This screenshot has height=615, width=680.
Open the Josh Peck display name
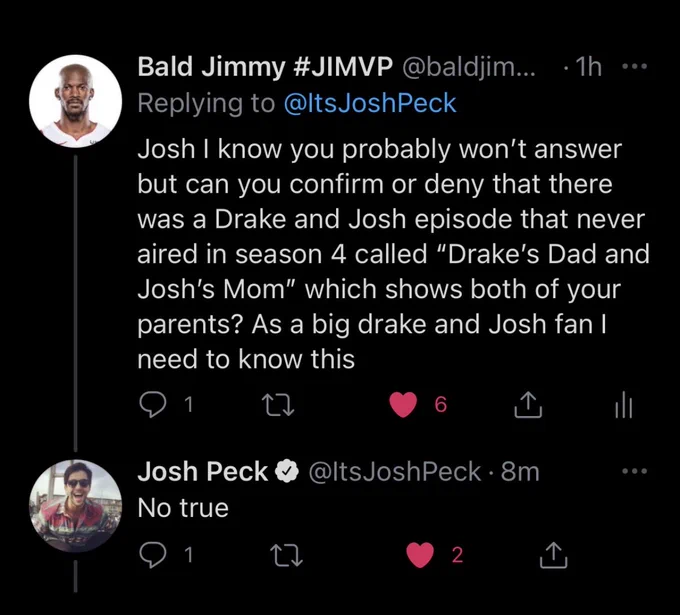click(203, 471)
